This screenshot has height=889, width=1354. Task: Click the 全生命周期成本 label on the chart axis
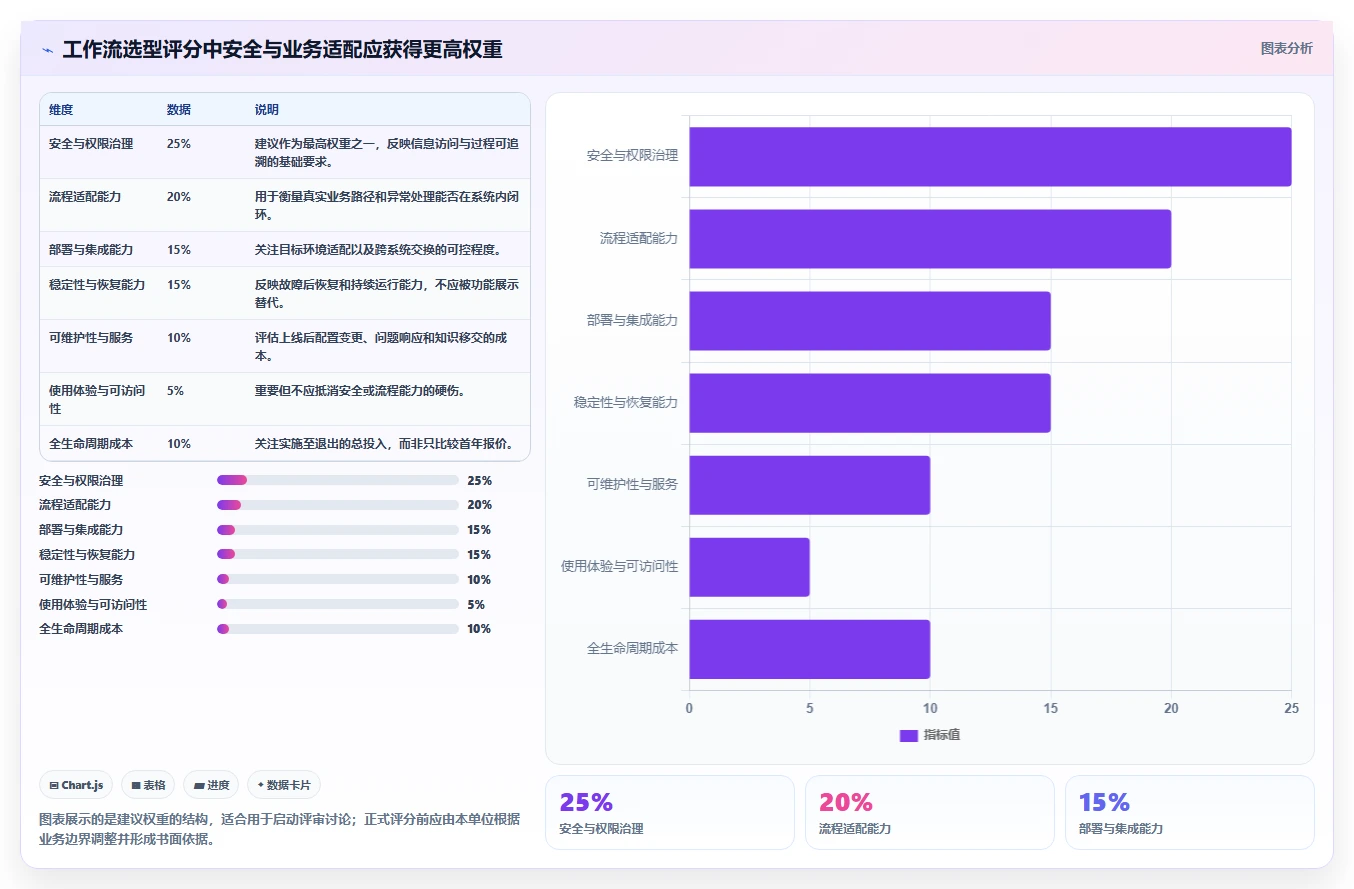[632, 648]
